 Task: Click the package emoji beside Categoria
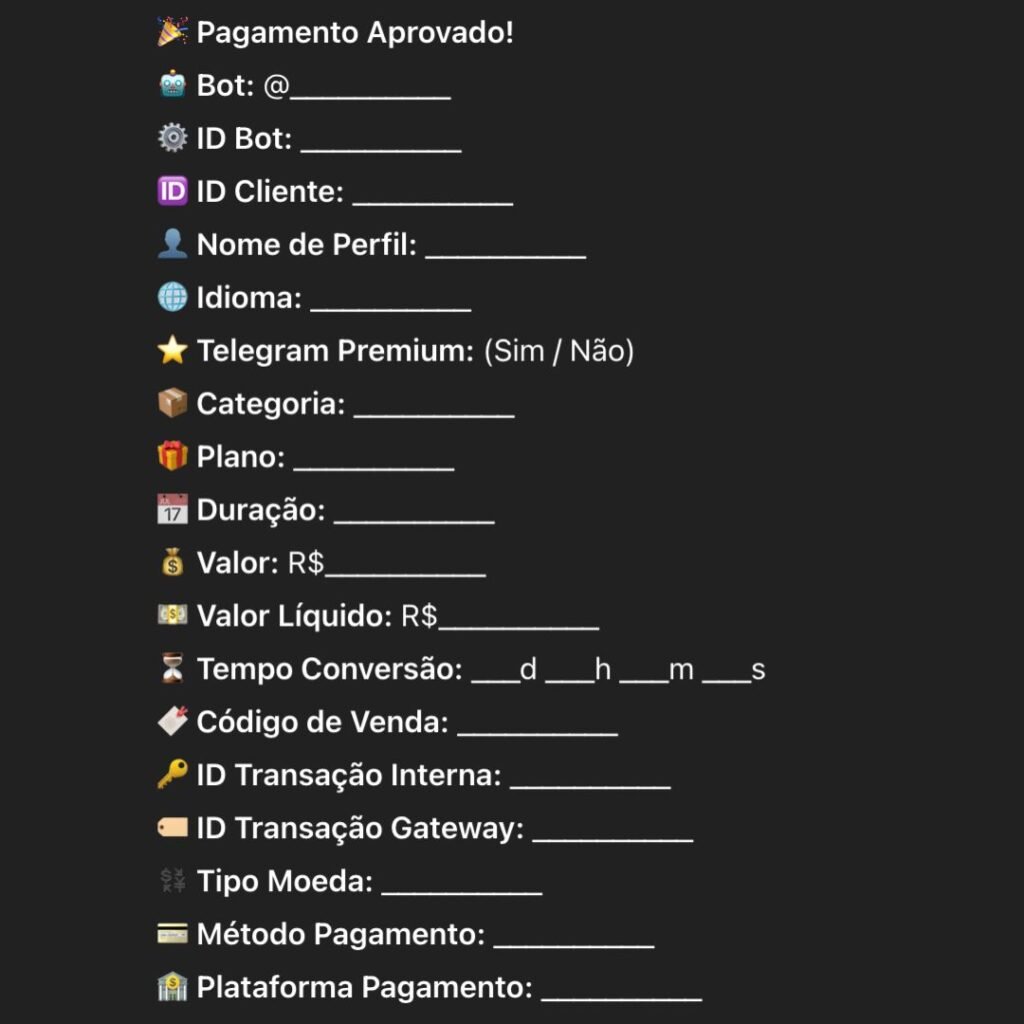pyautogui.click(x=172, y=404)
